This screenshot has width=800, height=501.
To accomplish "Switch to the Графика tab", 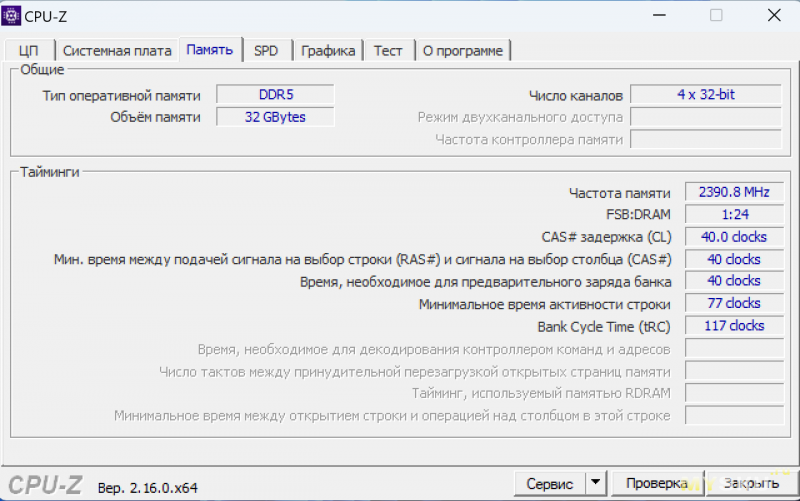I will [x=328, y=51].
